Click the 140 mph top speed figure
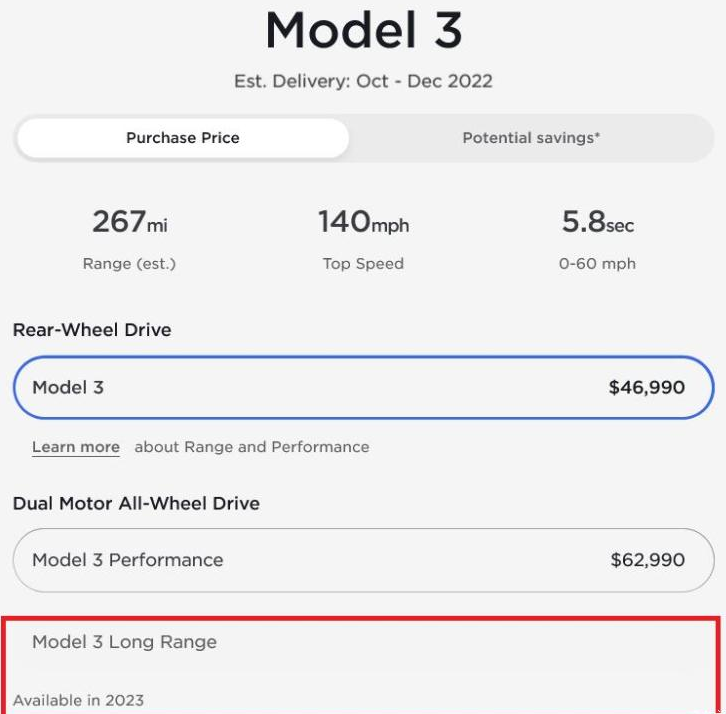Screen dimensions: 726x714 click(x=363, y=222)
